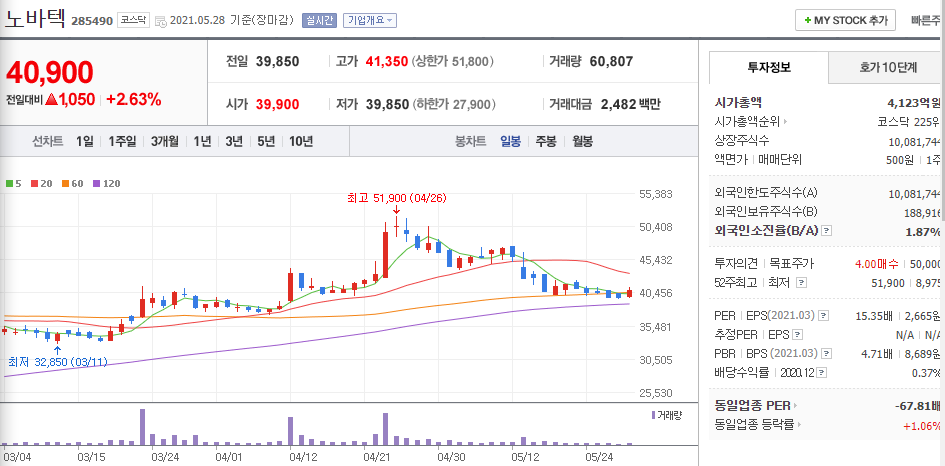Click the 빠른주 link at top right
The image size is (945, 466).
point(927,20)
